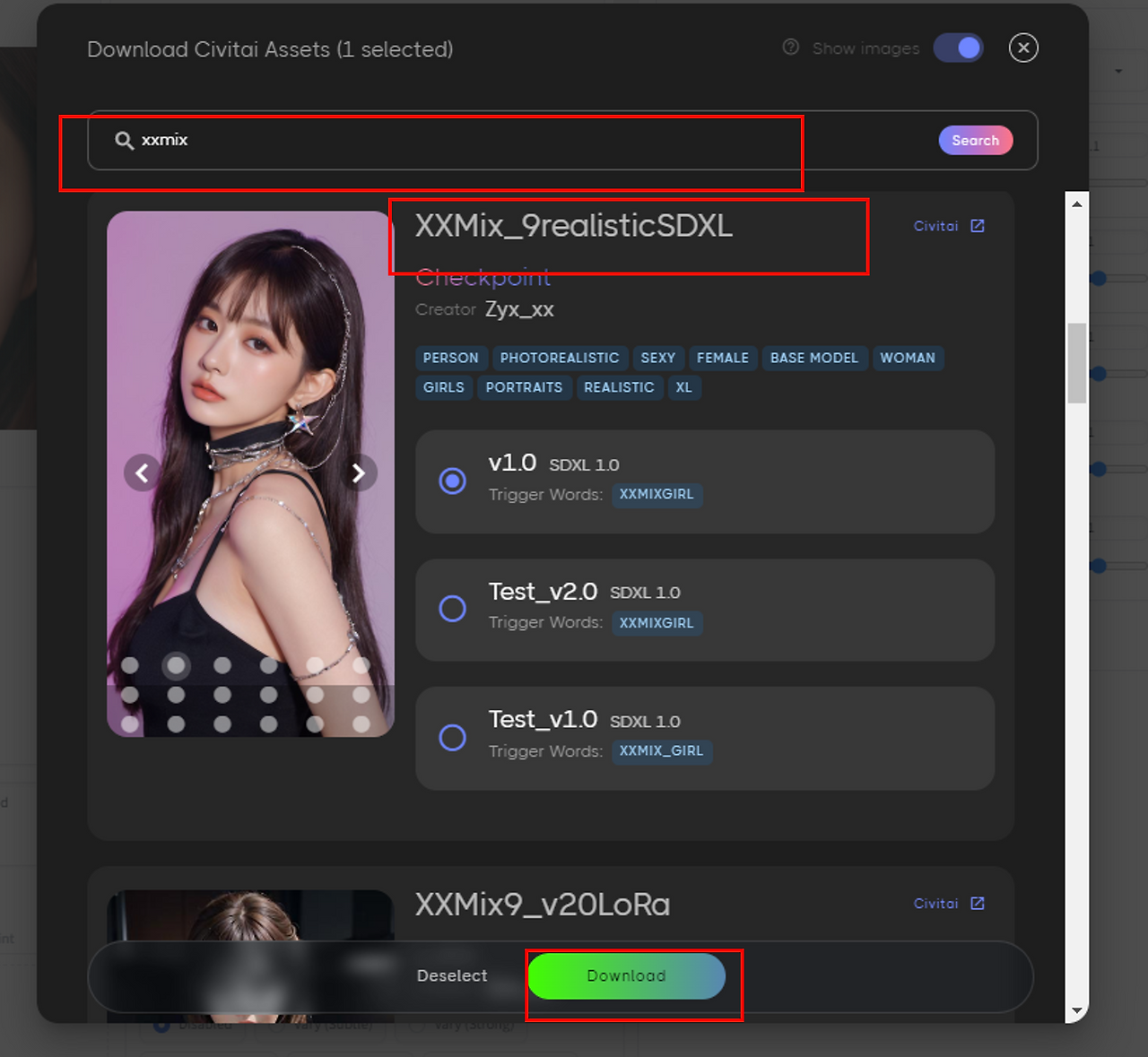Open XXMix9_v20LoRa via its Civitai external-link icon
This screenshot has width=1148, height=1057.
pos(978,903)
